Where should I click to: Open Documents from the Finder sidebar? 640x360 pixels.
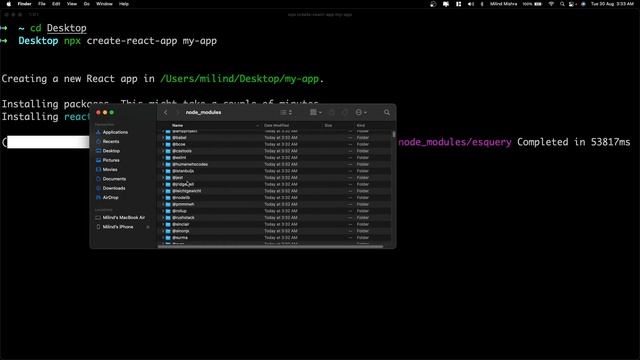111,179
